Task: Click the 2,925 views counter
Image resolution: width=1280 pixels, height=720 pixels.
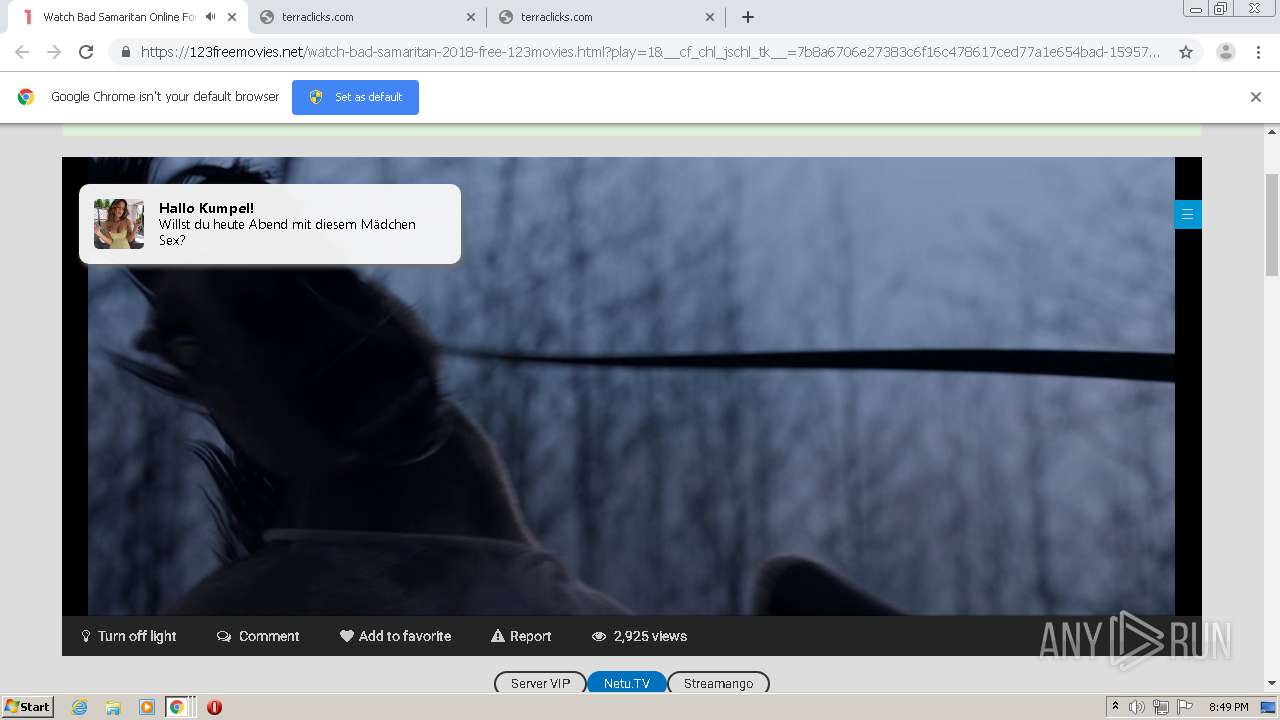Action: coord(639,636)
